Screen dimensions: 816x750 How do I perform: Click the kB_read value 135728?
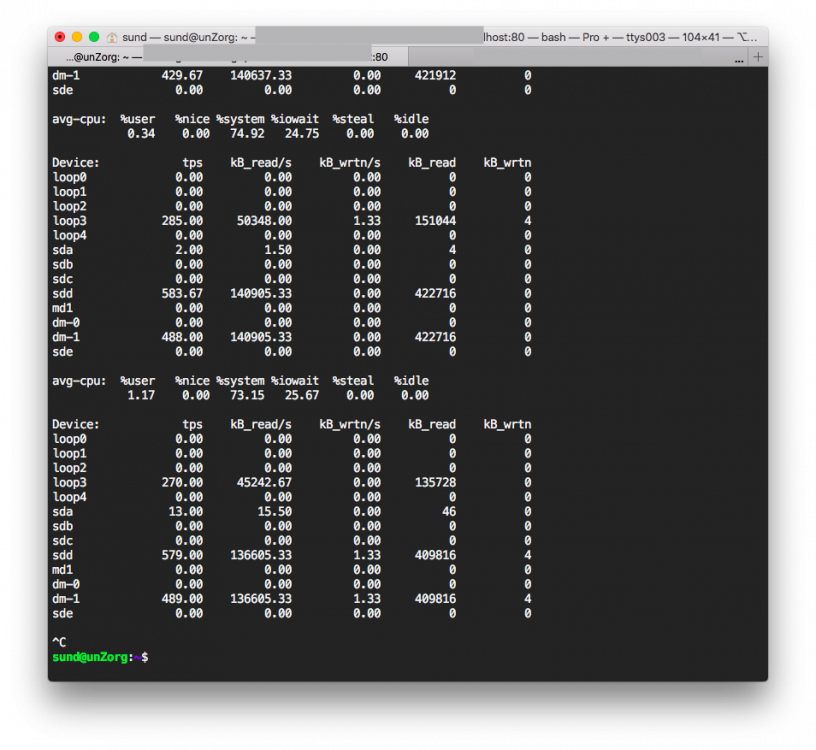(435, 482)
